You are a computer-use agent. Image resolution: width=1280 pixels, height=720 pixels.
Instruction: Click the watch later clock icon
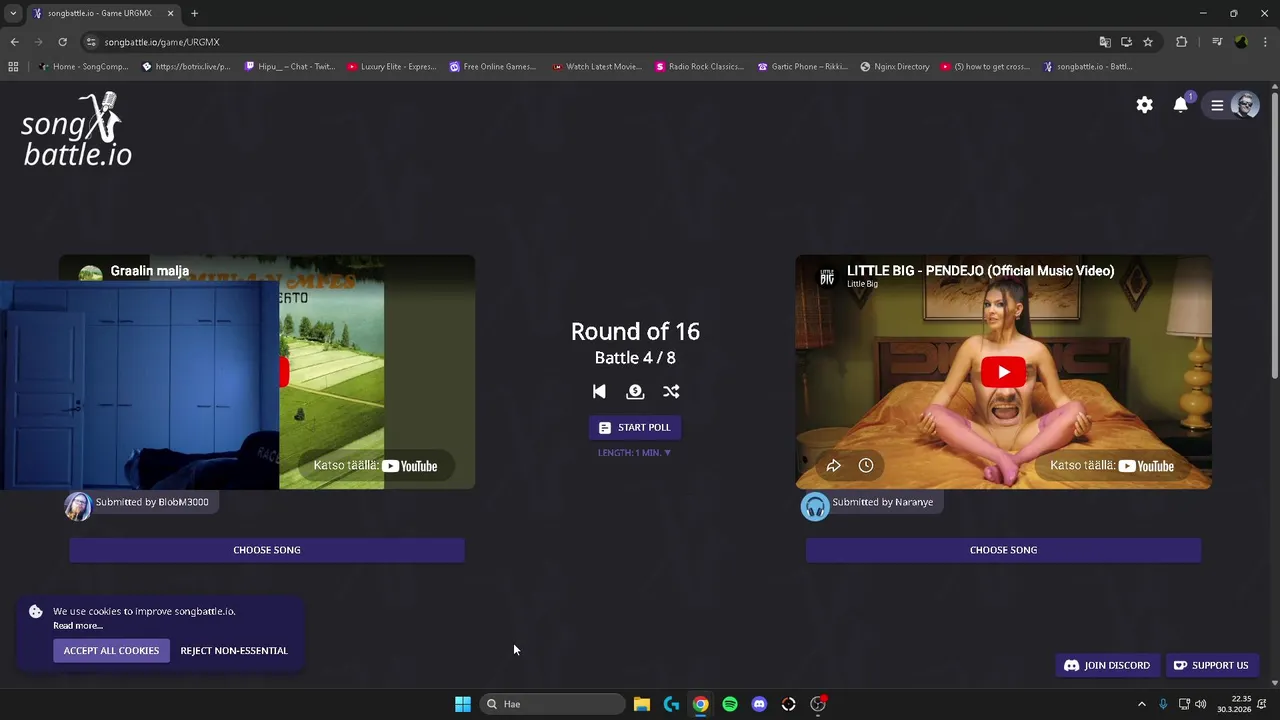(x=866, y=465)
